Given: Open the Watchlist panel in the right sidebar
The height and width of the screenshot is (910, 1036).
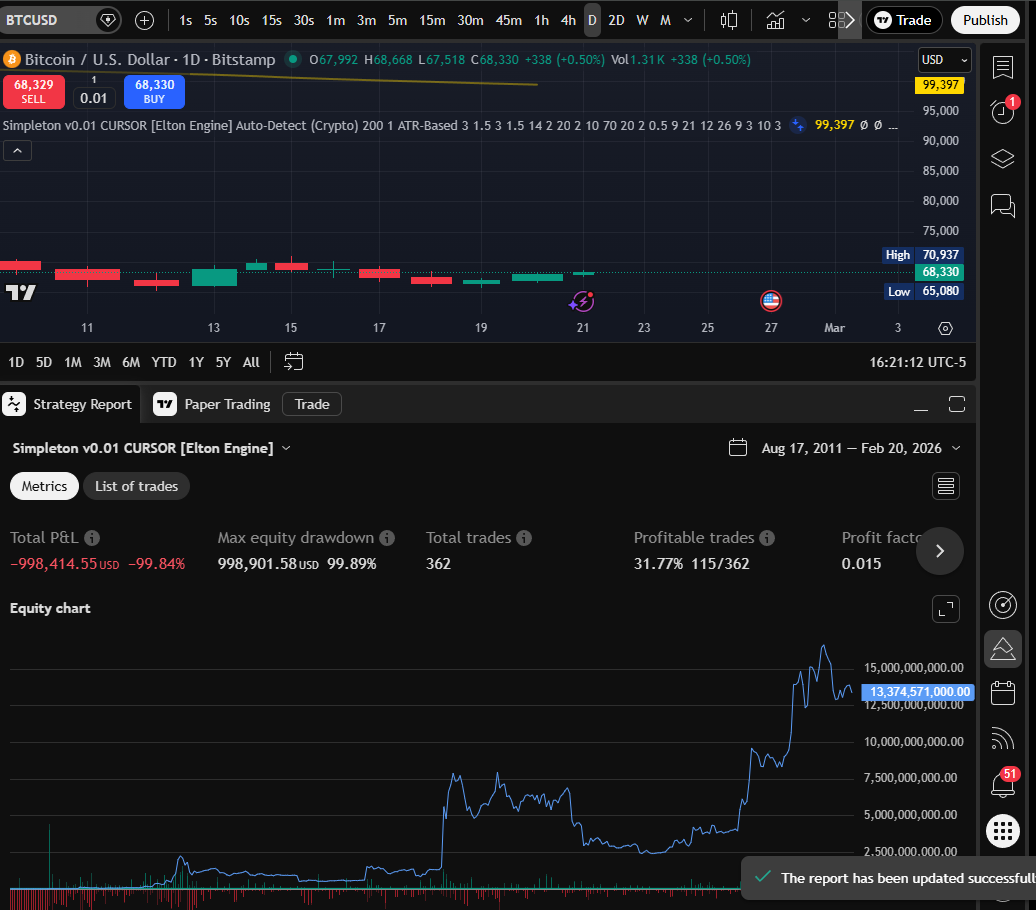Looking at the screenshot, I should [1003, 67].
